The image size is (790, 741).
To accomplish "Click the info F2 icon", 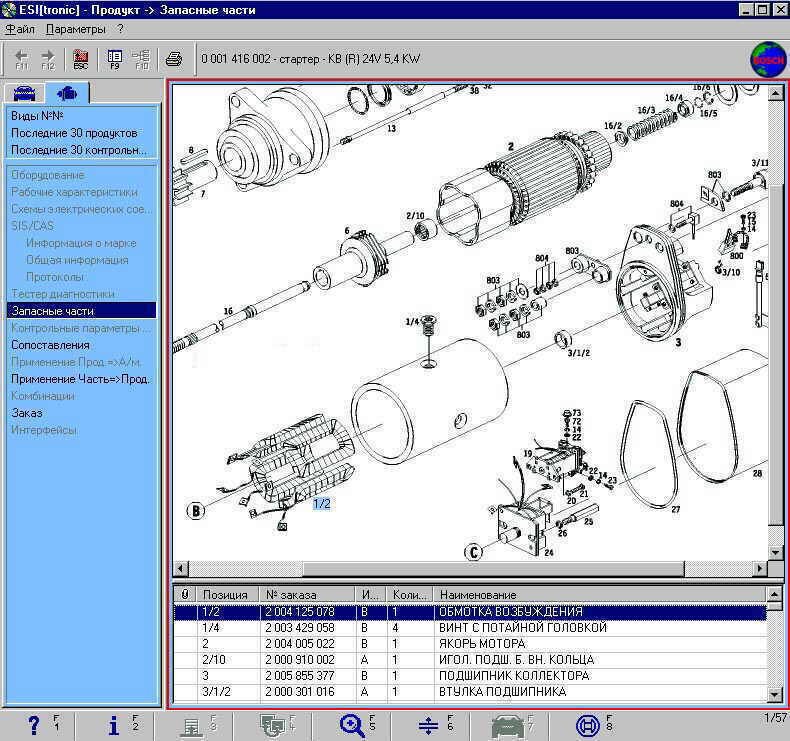I will point(114,725).
